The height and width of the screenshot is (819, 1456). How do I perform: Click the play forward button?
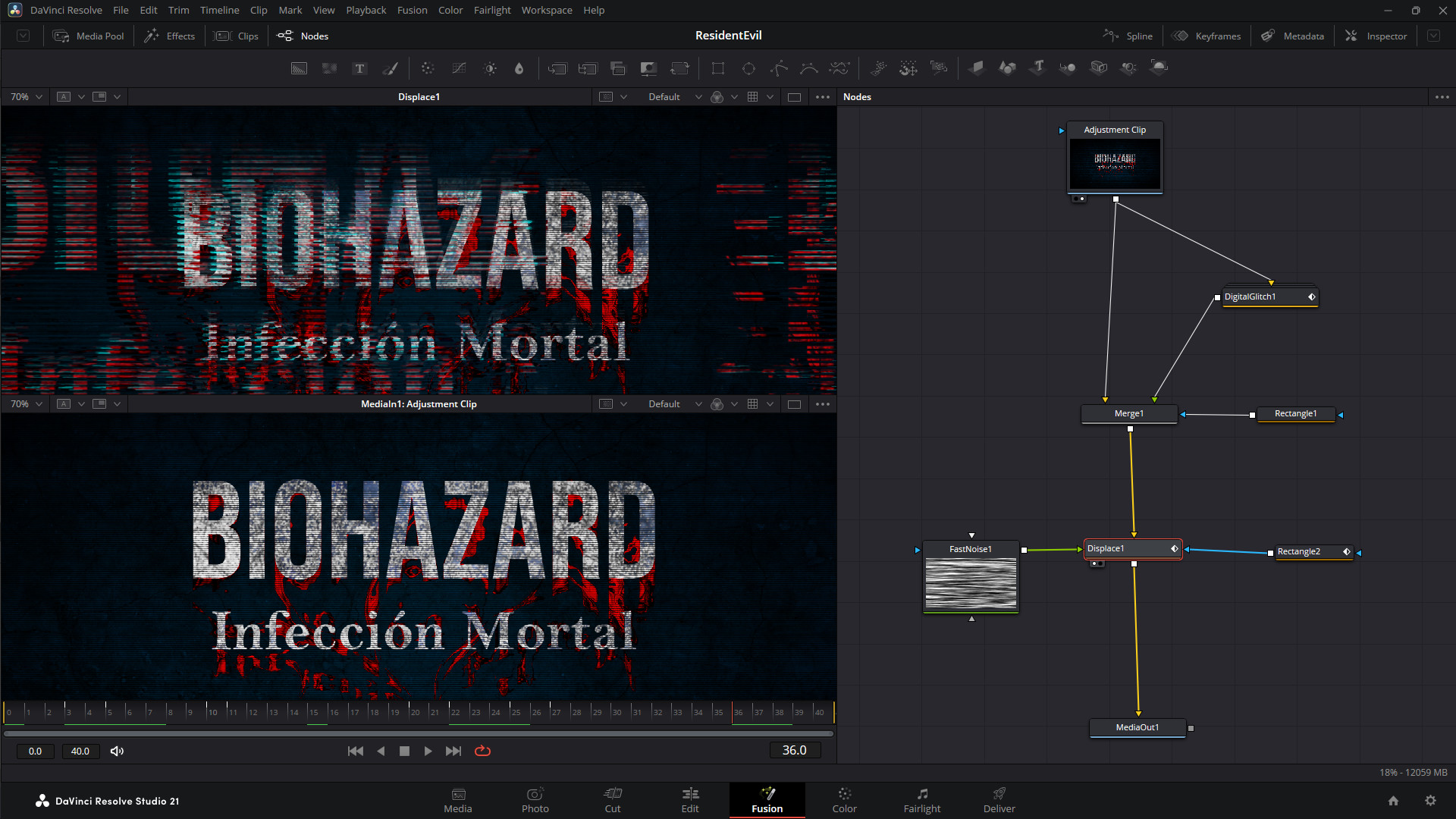(428, 751)
